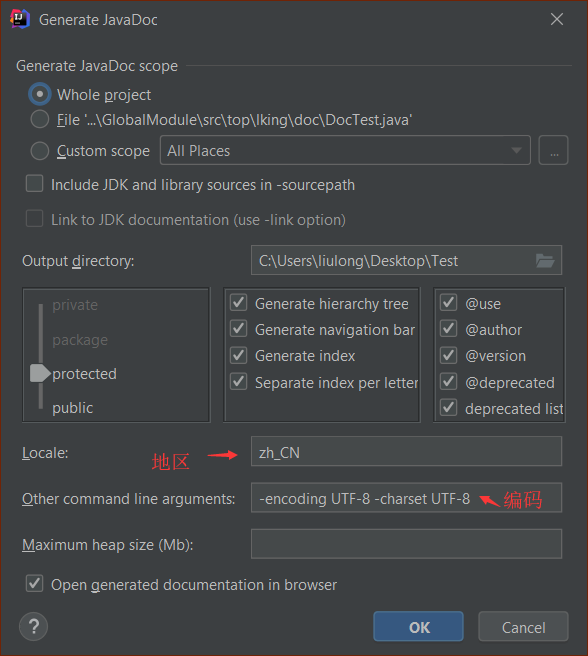Click the help question mark button
The image size is (588, 656).
pyautogui.click(x=33, y=627)
